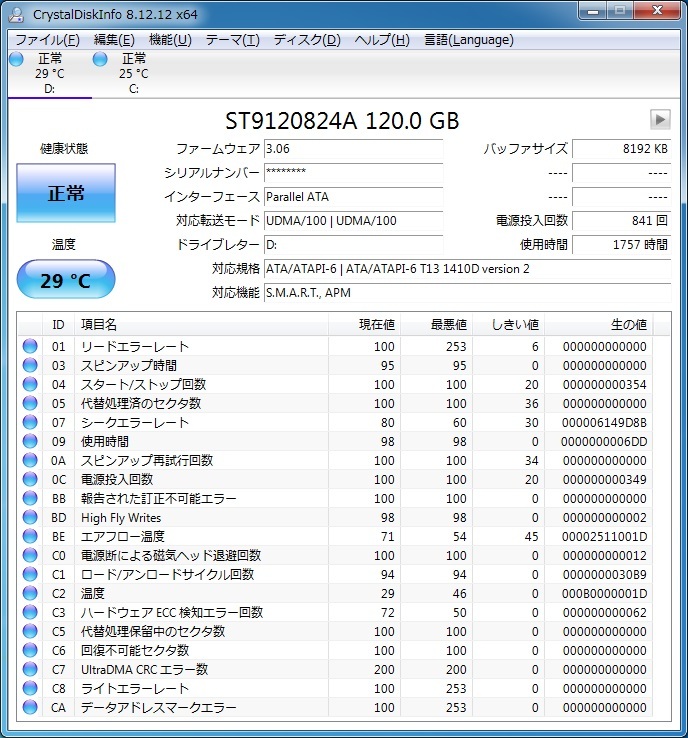Open the ファイル(F) menu
Viewport: 688px width, 738px height.
tap(47, 40)
